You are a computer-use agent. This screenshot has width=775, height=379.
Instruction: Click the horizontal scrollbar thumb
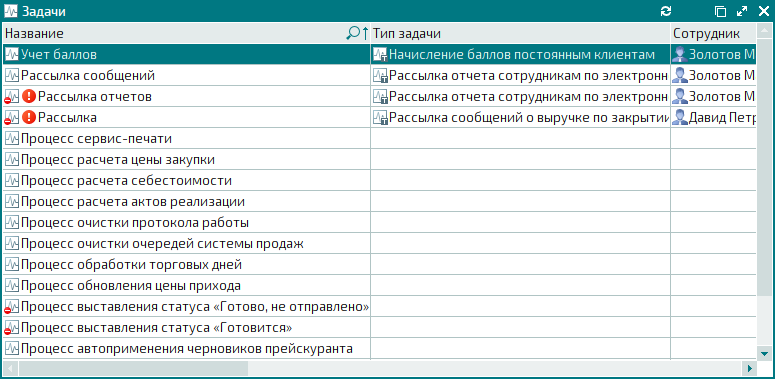pos(133,368)
